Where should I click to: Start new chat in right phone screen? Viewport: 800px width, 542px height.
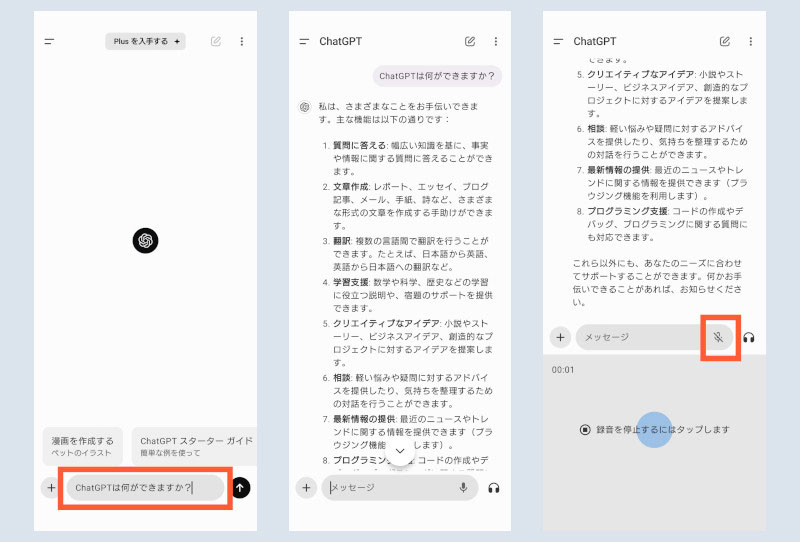724,41
